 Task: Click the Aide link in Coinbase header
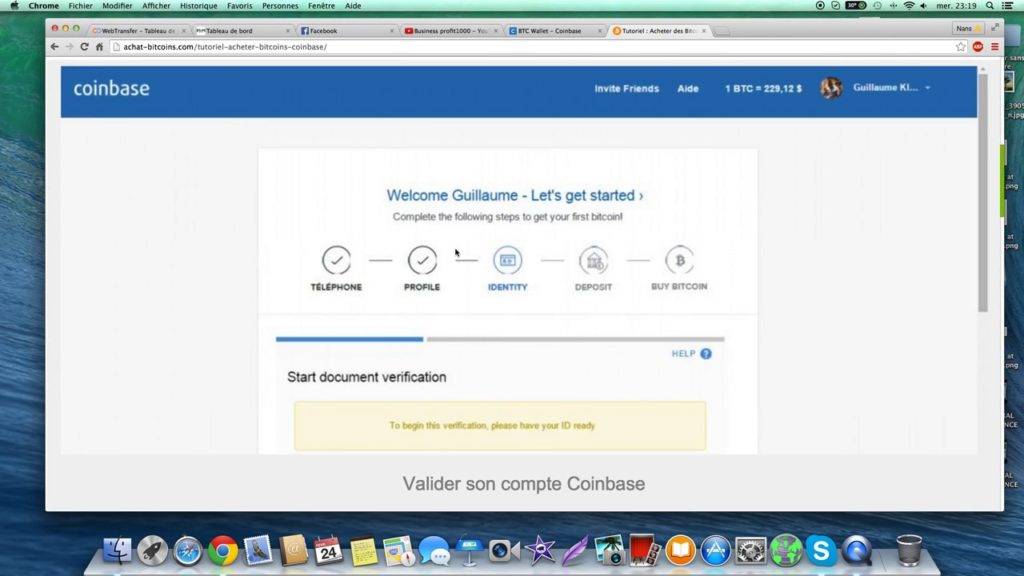(x=688, y=88)
